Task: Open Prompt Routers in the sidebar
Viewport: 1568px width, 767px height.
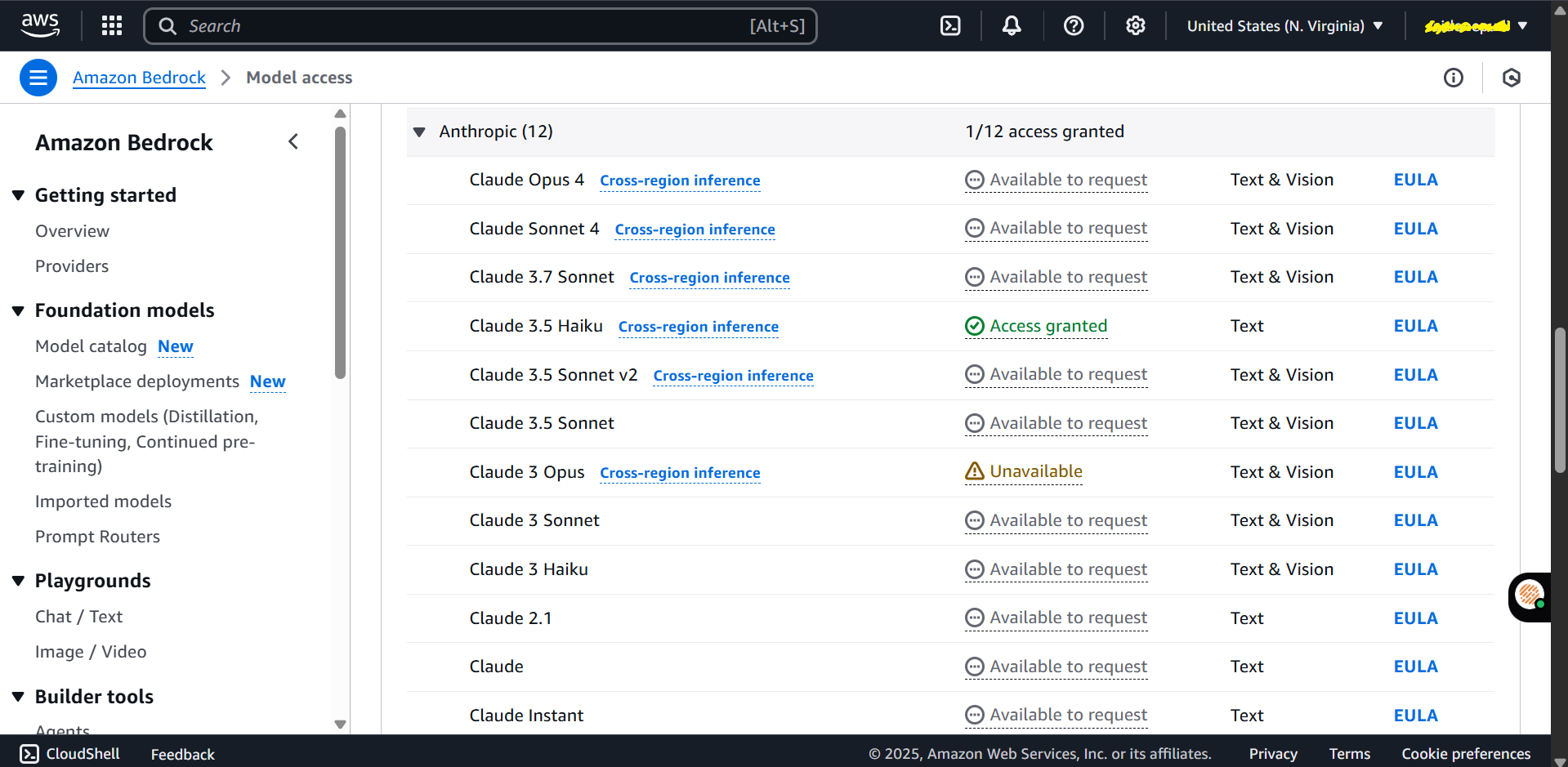Action: 97,537
